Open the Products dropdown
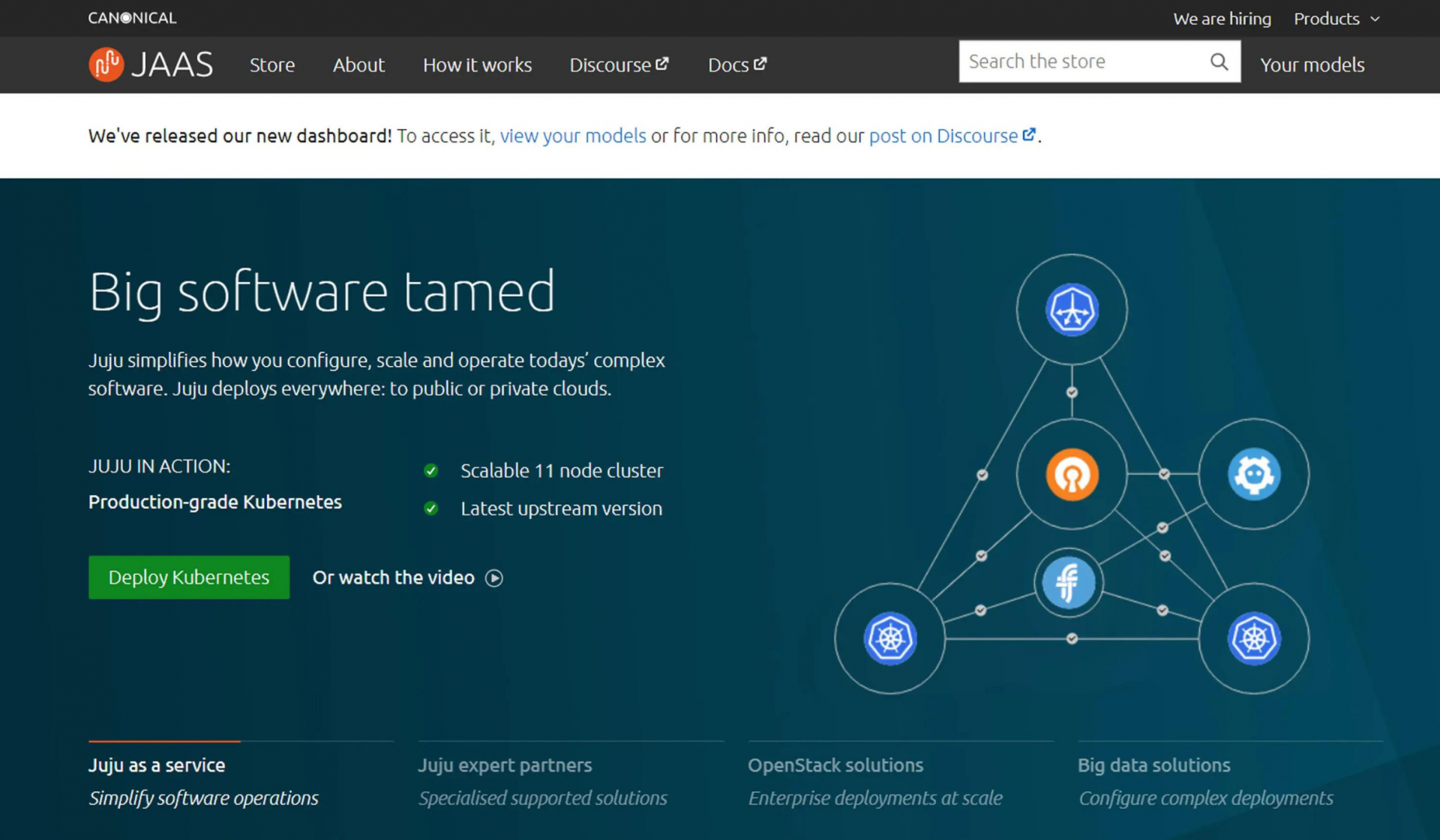The height and width of the screenshot is (840, 1440). (x=1336, y=18)
